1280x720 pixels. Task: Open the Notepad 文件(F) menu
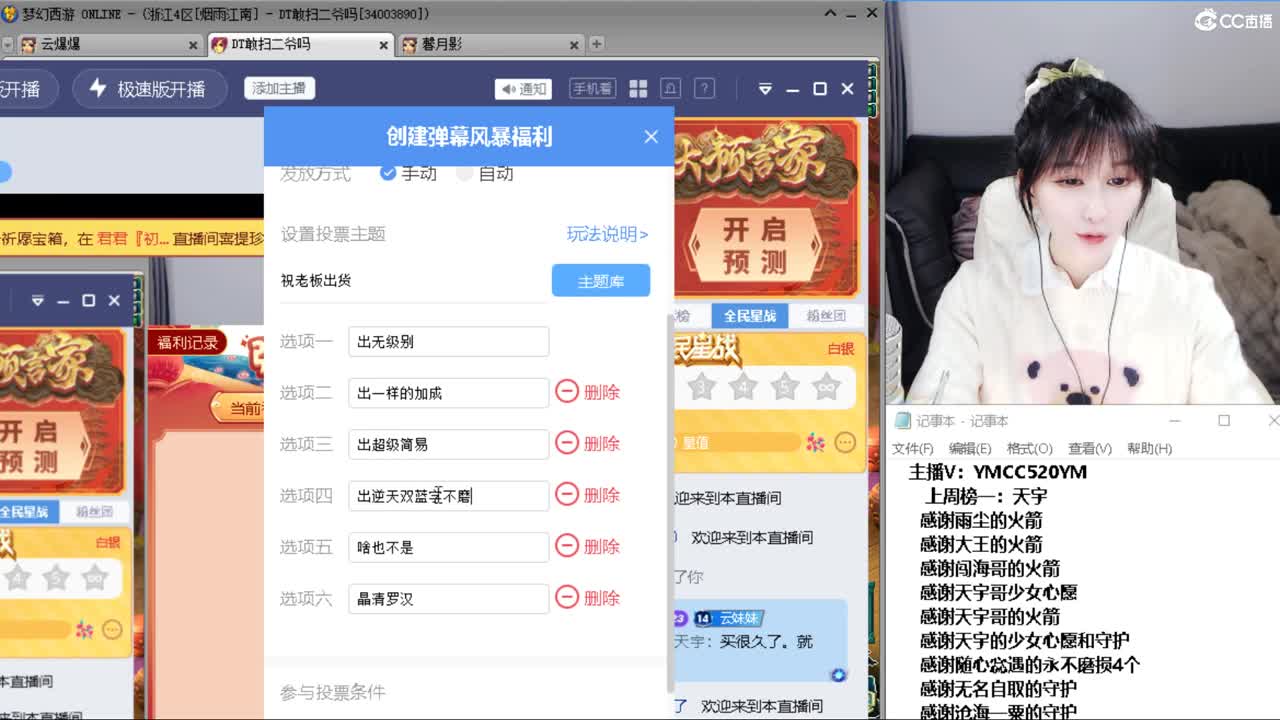(912, 448)
